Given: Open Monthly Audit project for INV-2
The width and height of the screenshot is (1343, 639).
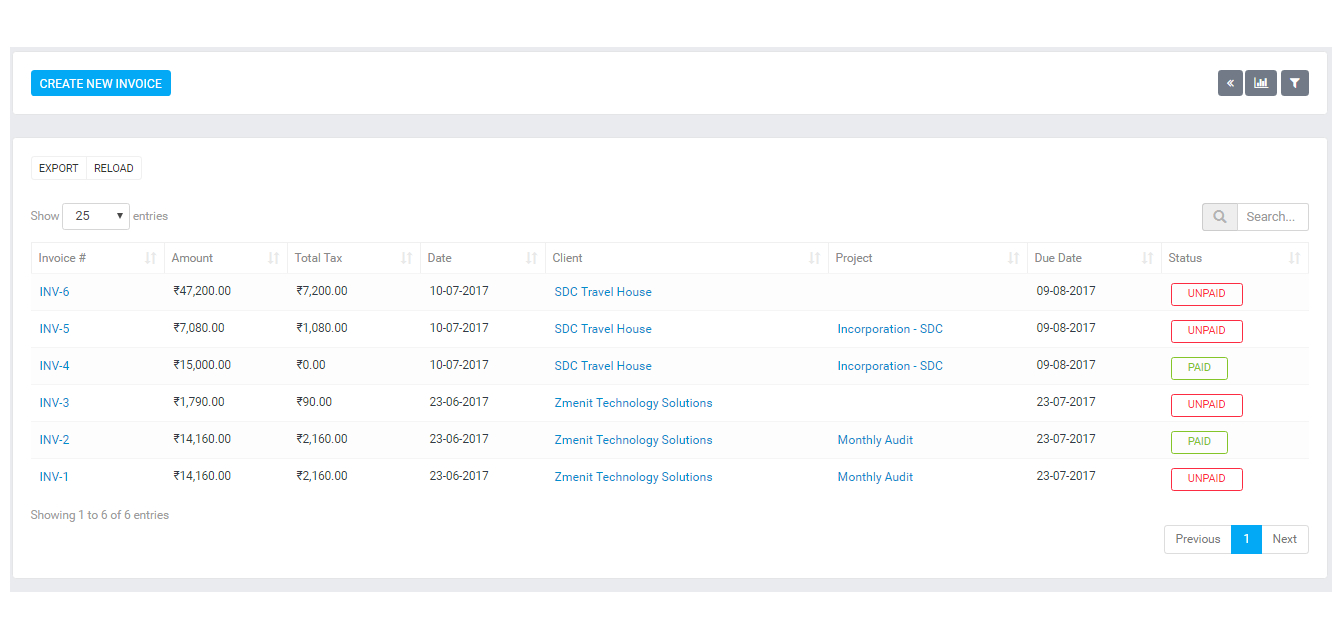Looking at the screenshot, I should 875,440.
